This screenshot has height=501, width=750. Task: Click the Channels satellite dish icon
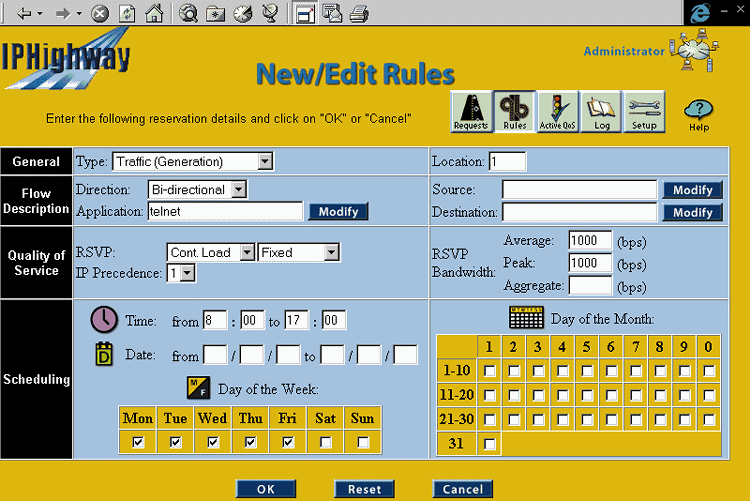click(270, 13)
